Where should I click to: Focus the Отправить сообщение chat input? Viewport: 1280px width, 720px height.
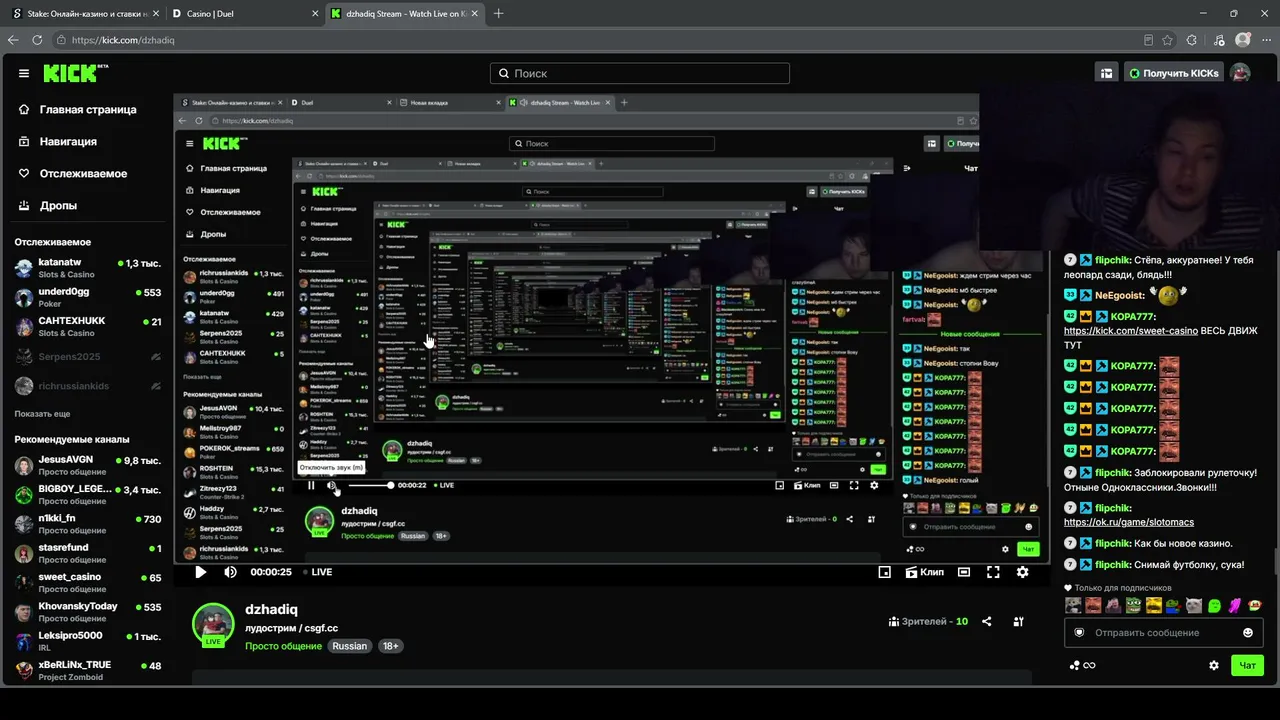1163,632
